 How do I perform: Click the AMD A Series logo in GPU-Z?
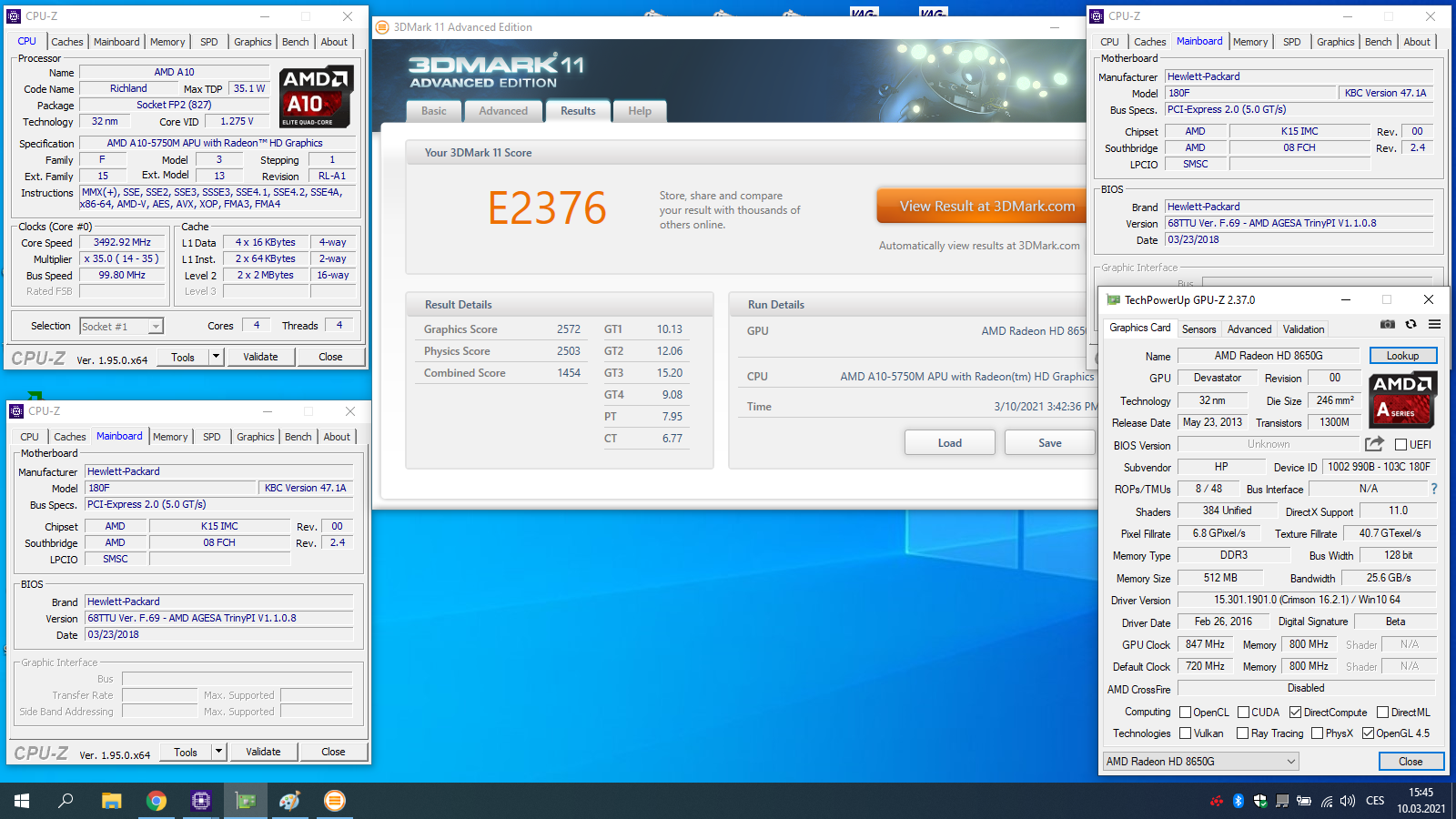click(x=1402, y=399)
